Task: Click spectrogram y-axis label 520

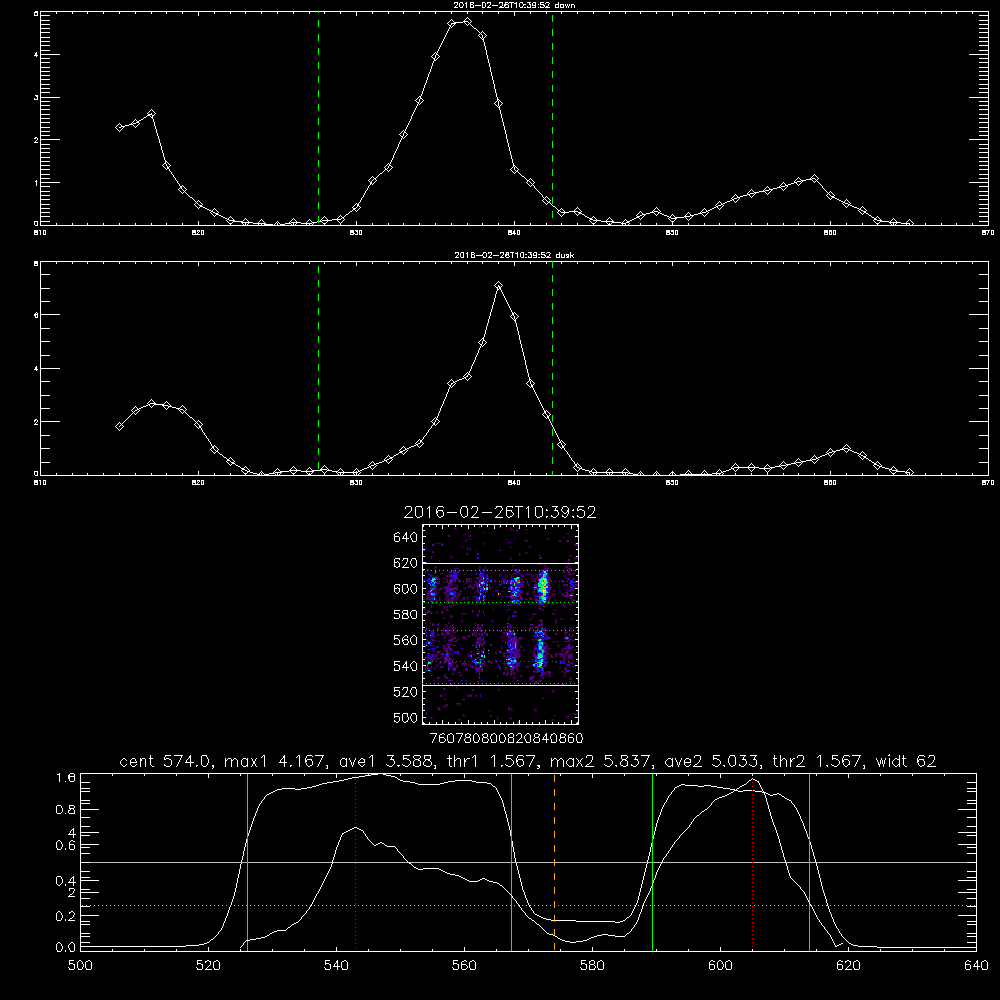Action: tap(405, 692)
